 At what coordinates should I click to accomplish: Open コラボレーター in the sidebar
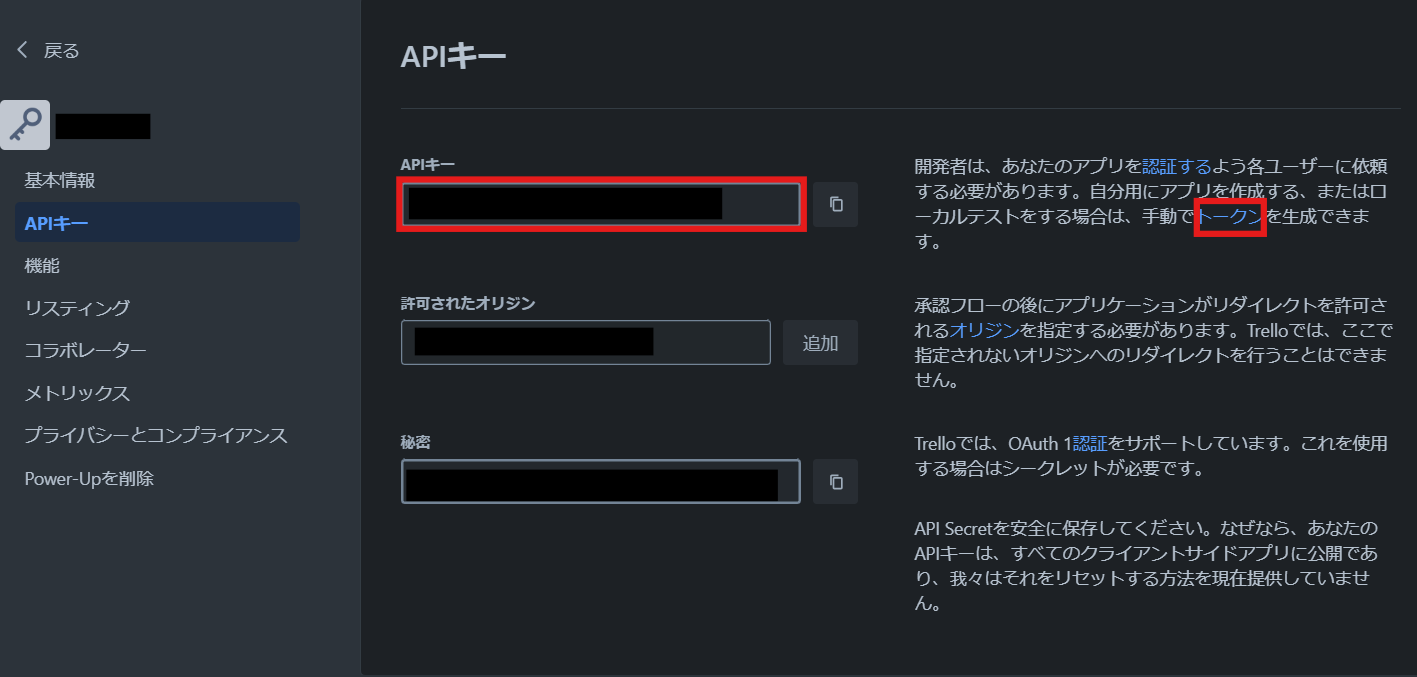pos(85,350)
